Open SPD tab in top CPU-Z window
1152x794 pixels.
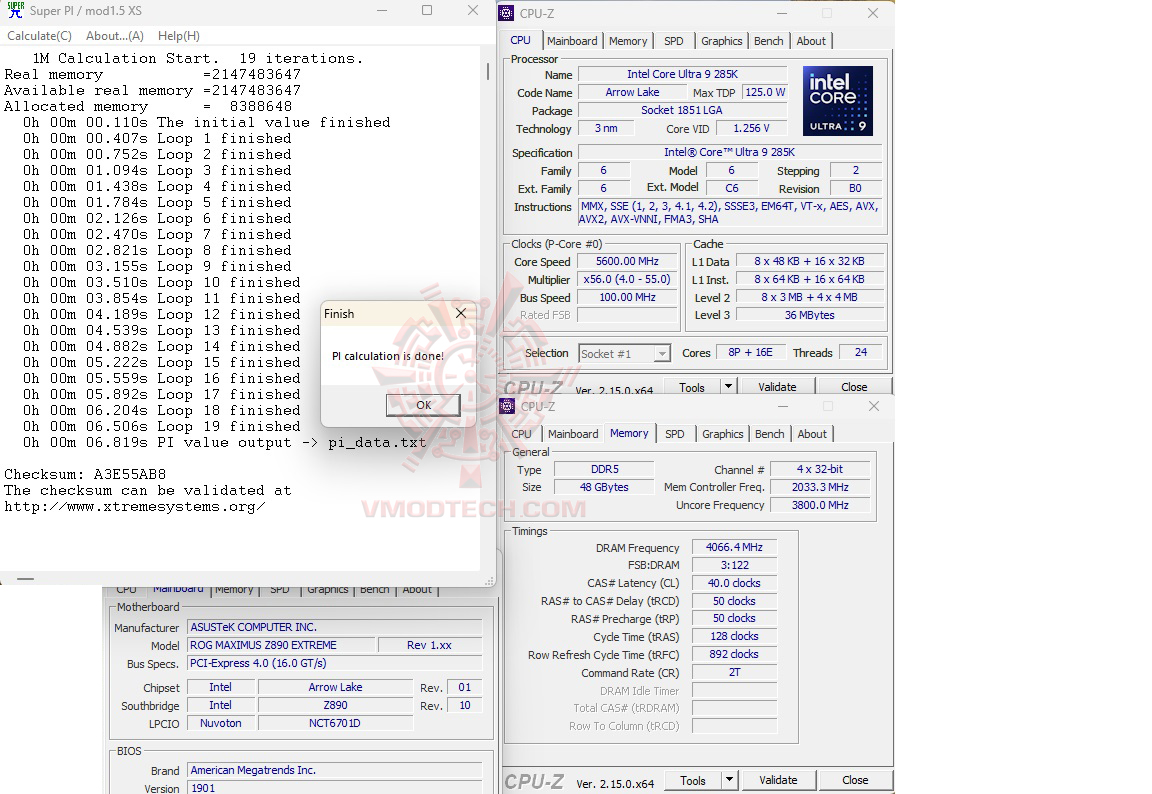click(674, 41)
